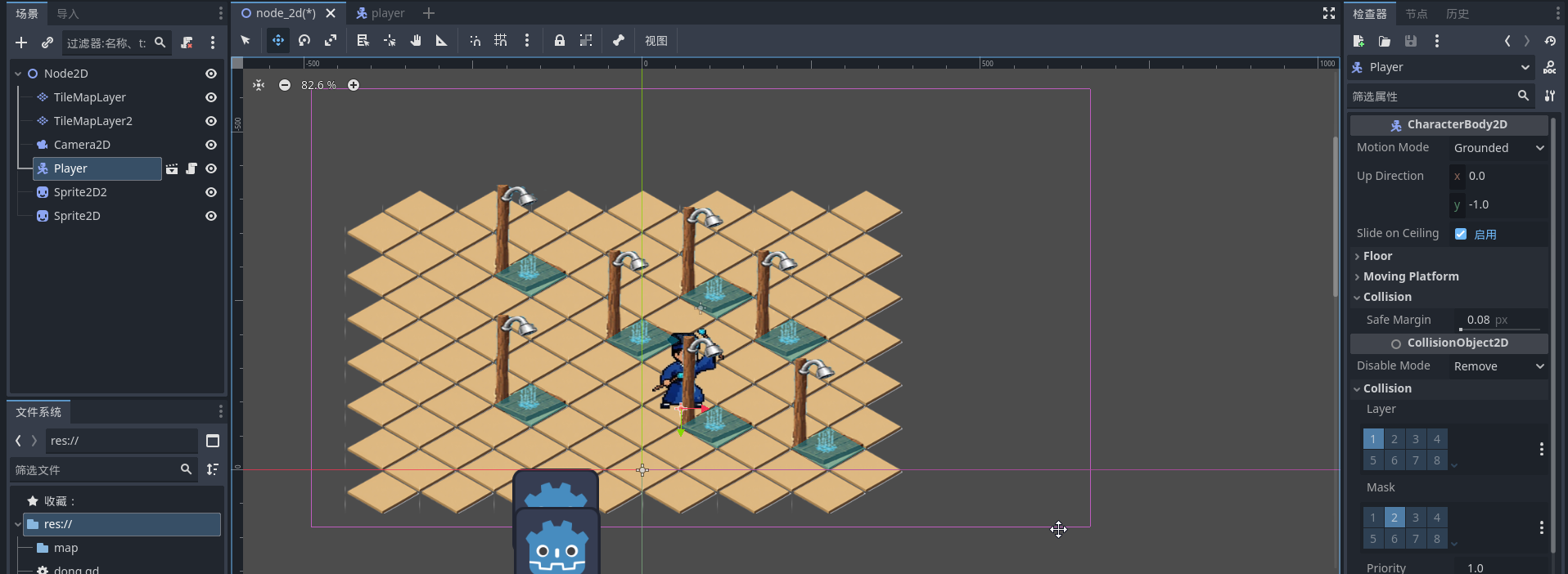Lock the selected node

tap(560, 40)
